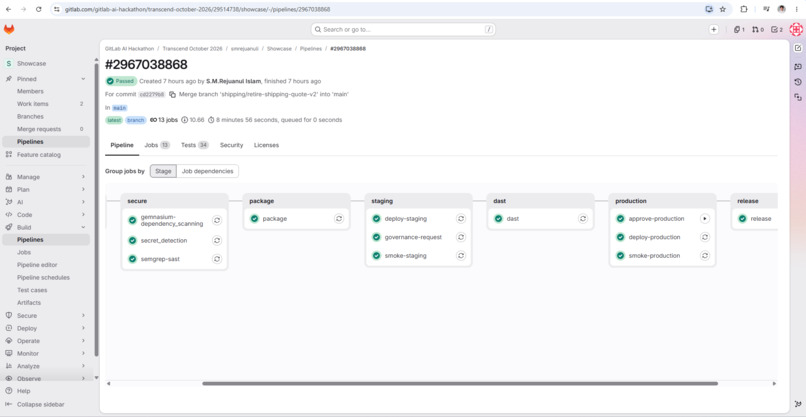Screen dimensions: 806x417
Task: Open the create new plus menu
Action: tap(713, 30)
